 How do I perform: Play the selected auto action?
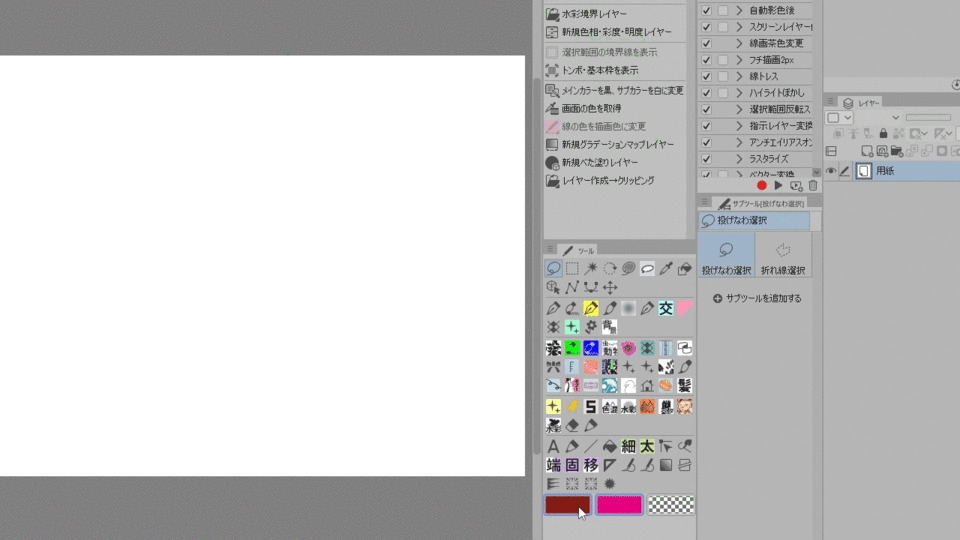[x=778, y=186]
